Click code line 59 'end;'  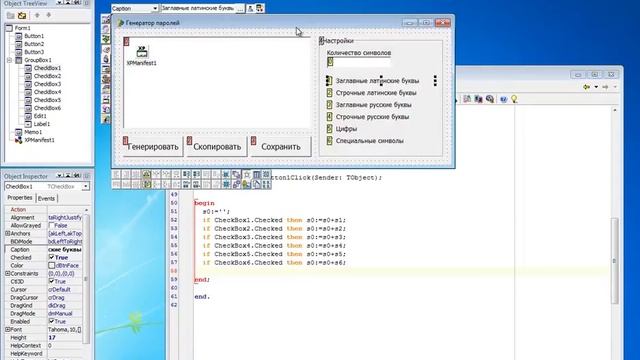[202, 280]
